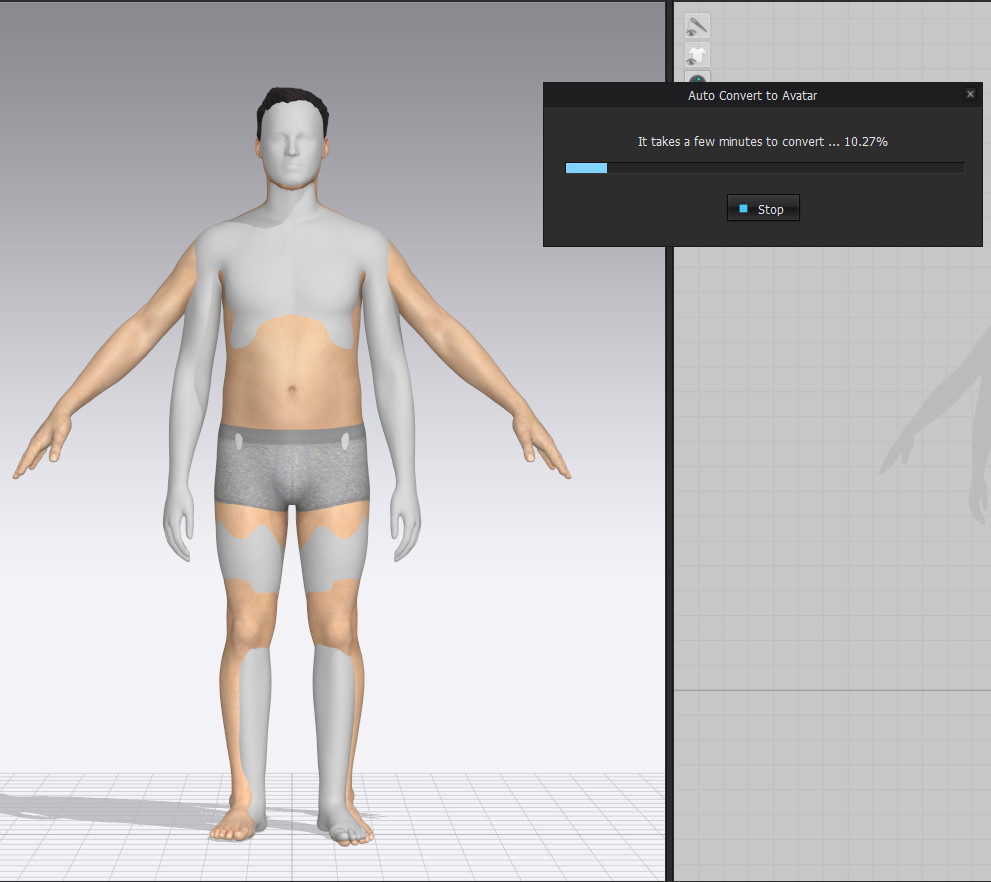Screen dimensions: 991x882
Task: Click the partly hidden round icon below the t-shirt
Action: coord(696,77)
